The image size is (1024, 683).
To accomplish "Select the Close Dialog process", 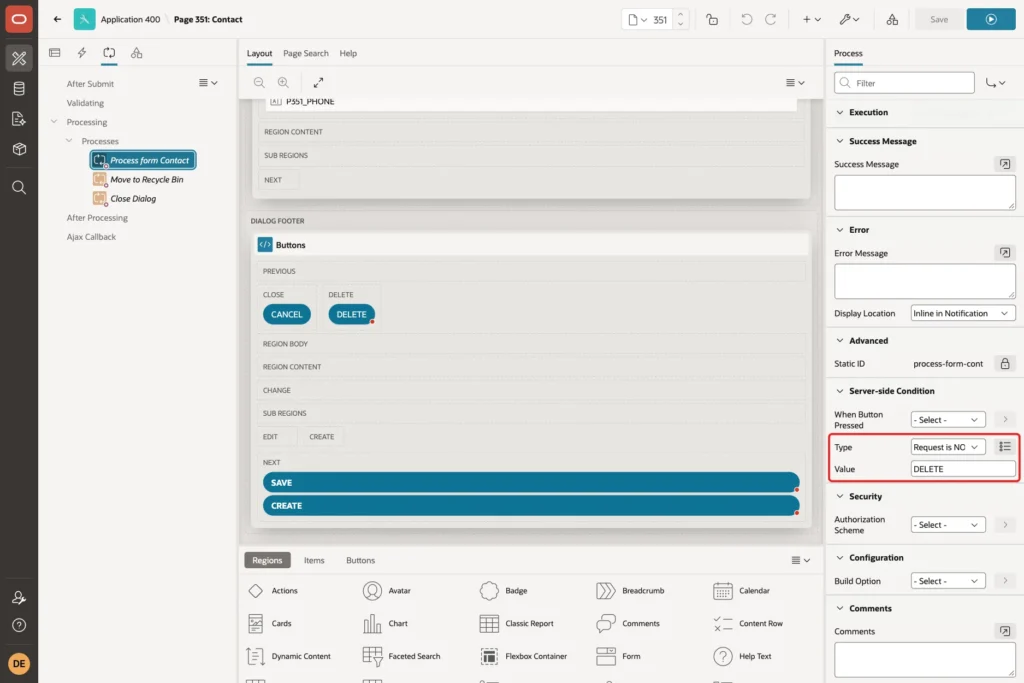I will (x=133, y=199).
